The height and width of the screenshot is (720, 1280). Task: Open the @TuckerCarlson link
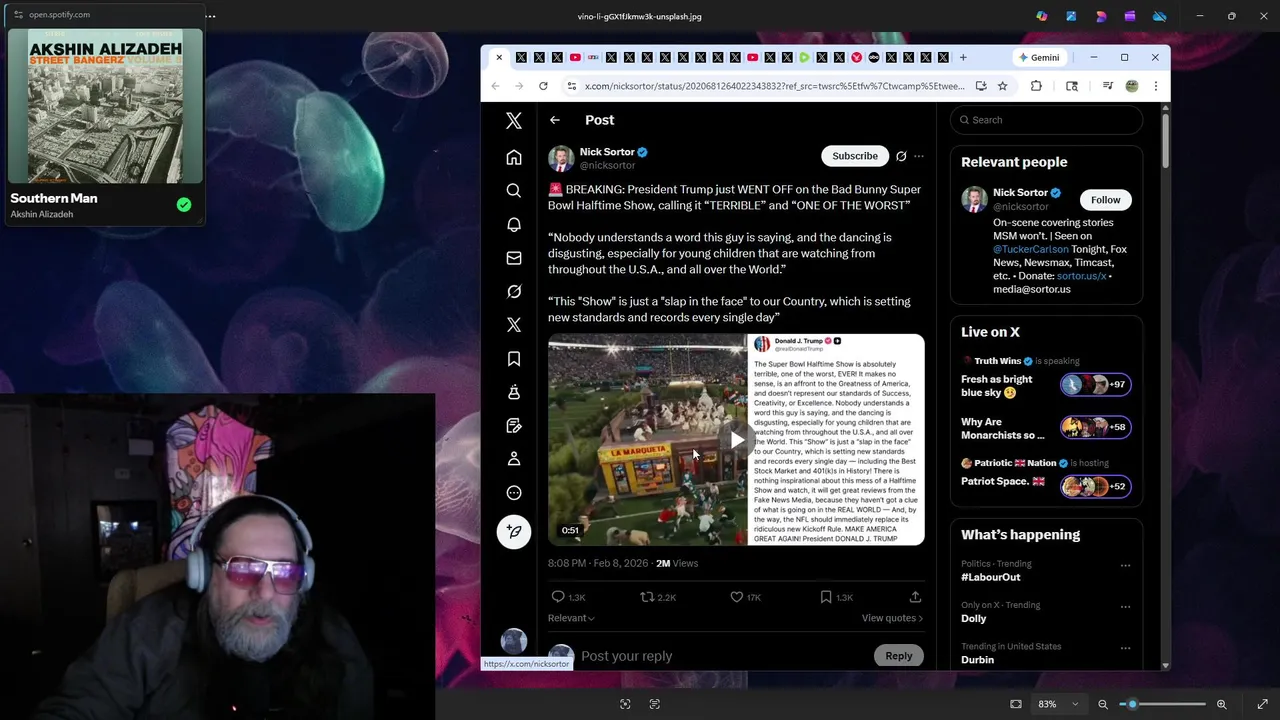[1030, 249]
